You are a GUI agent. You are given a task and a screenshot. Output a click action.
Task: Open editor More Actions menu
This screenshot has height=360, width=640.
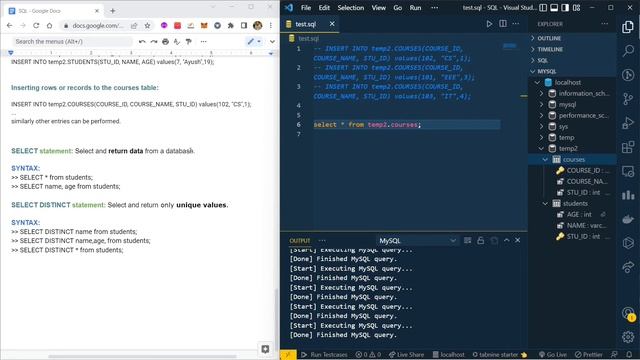coord(516,24)
